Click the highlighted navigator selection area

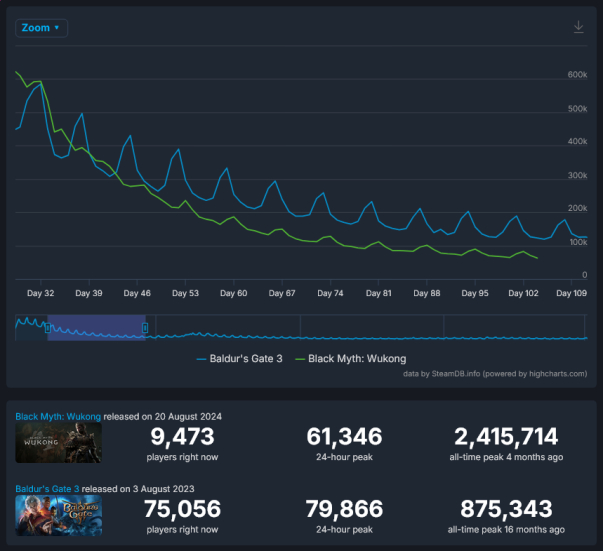96,328
